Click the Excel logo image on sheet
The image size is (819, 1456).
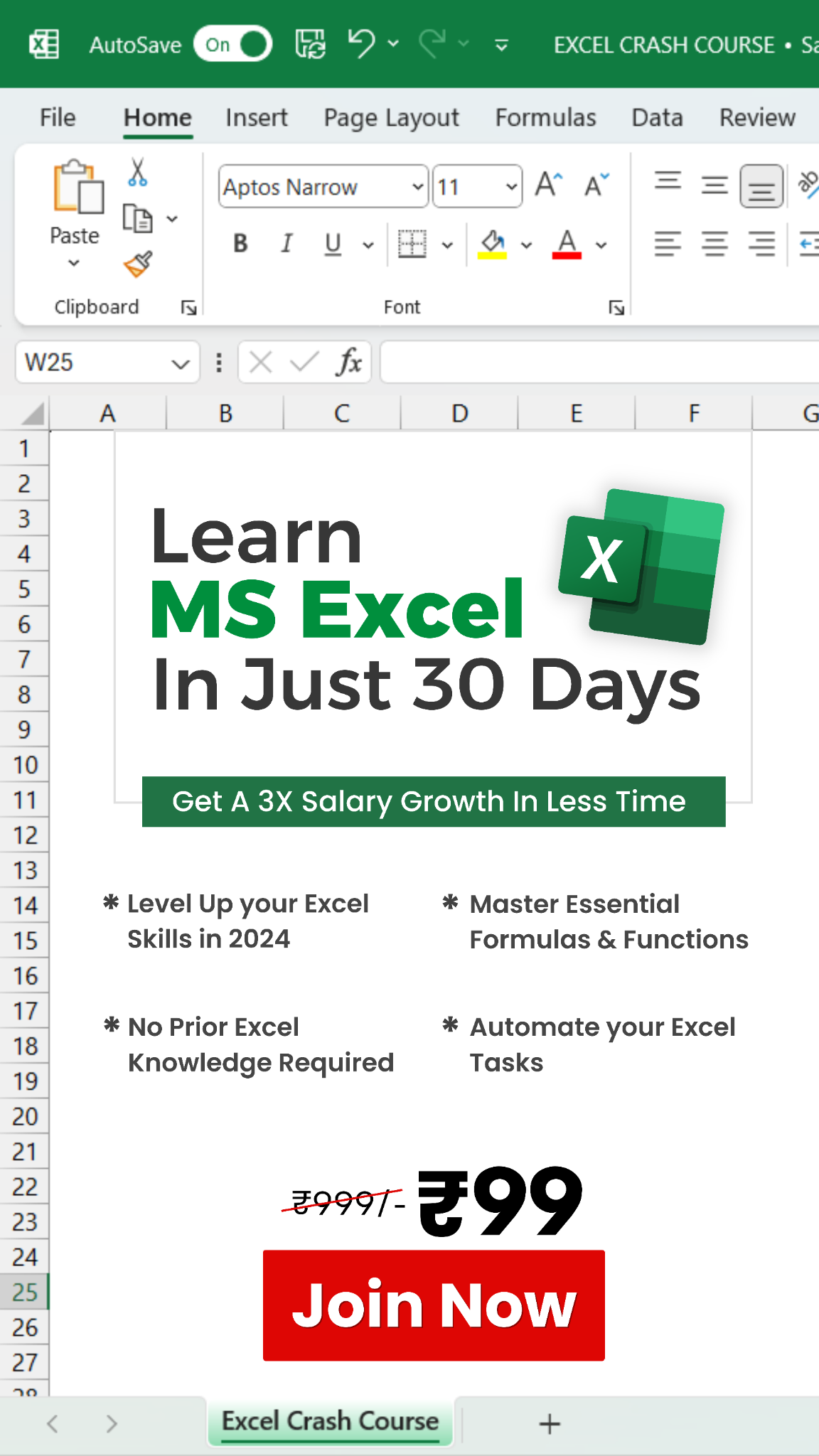642,566
